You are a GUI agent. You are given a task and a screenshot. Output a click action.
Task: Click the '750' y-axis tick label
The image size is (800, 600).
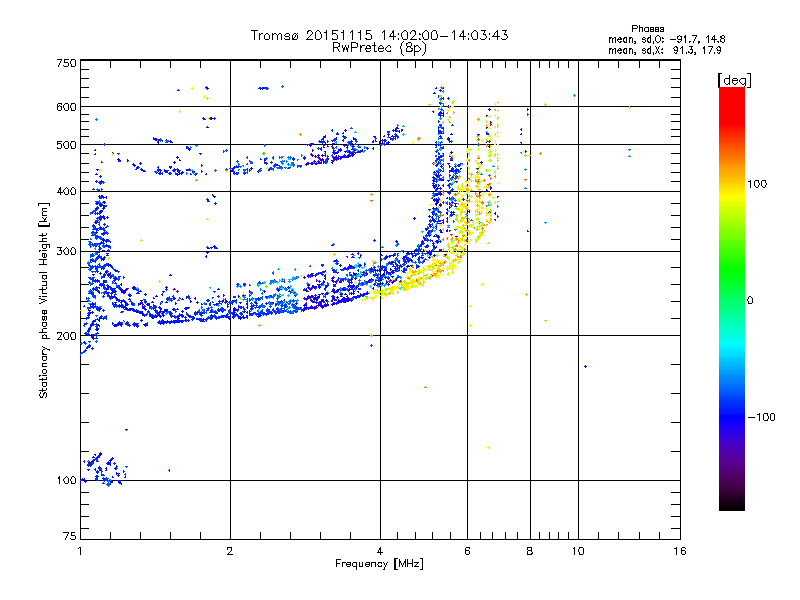(x=66, y=63)
